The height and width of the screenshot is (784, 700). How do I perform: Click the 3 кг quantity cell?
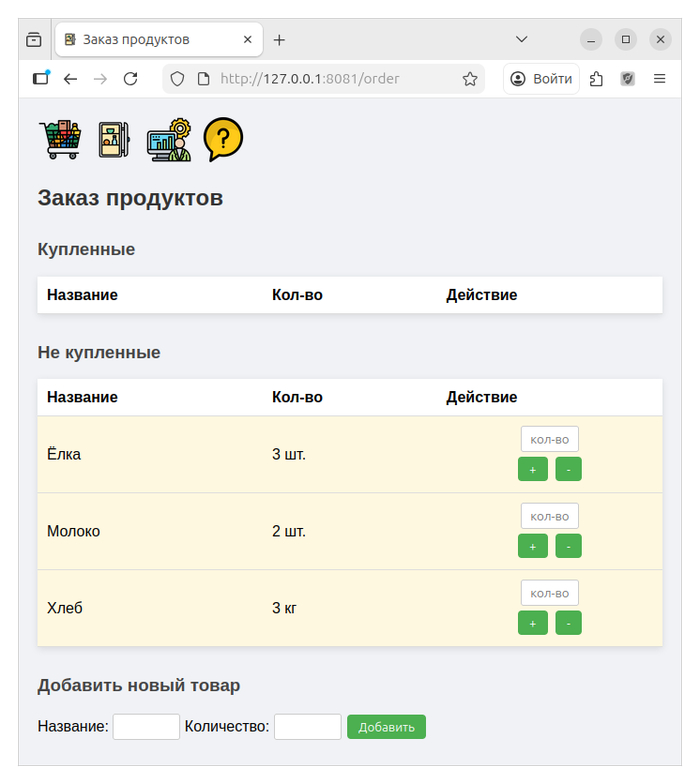point(284,608)
